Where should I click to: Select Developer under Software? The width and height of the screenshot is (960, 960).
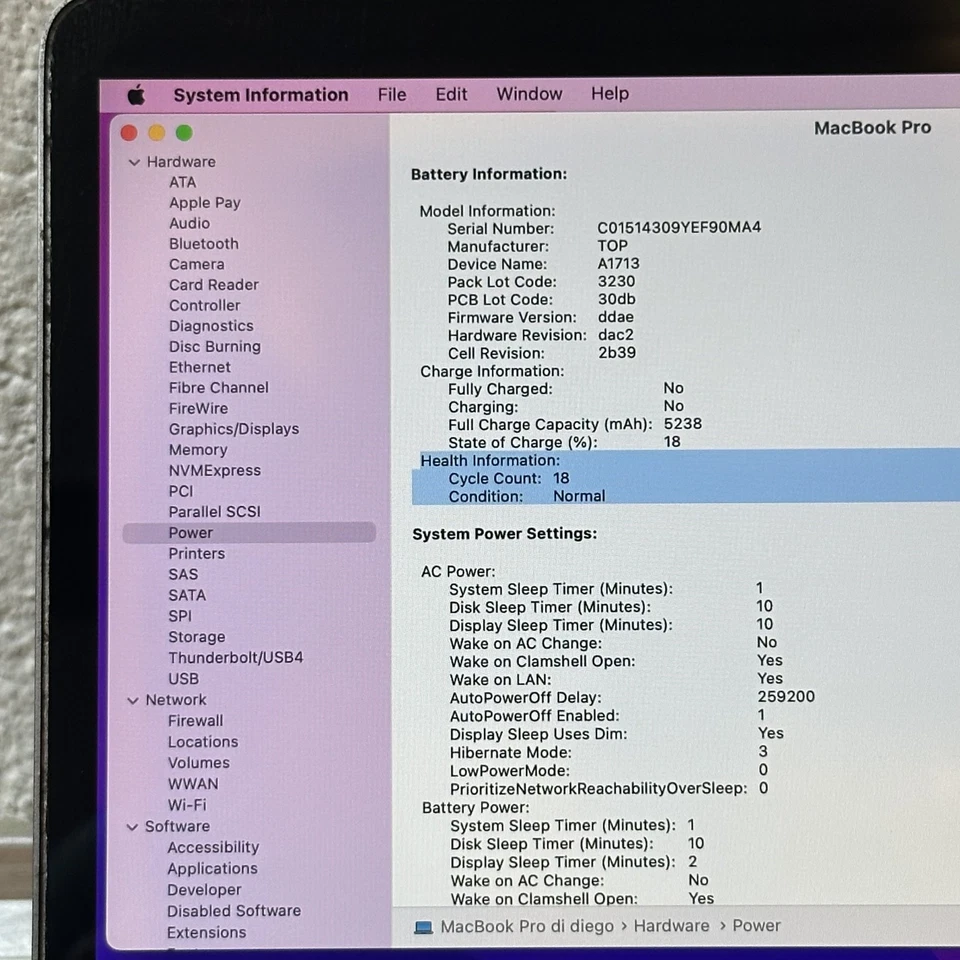[204, 890]
